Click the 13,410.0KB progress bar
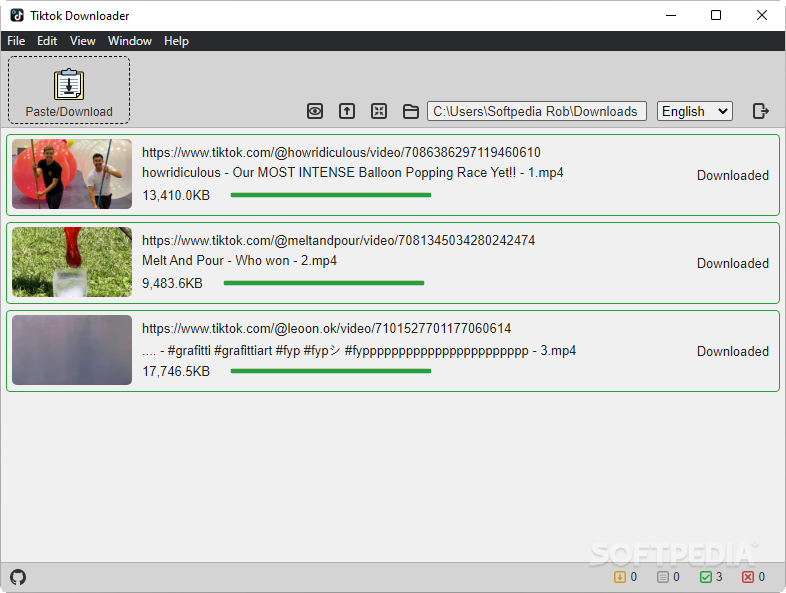 coord(331,195)
